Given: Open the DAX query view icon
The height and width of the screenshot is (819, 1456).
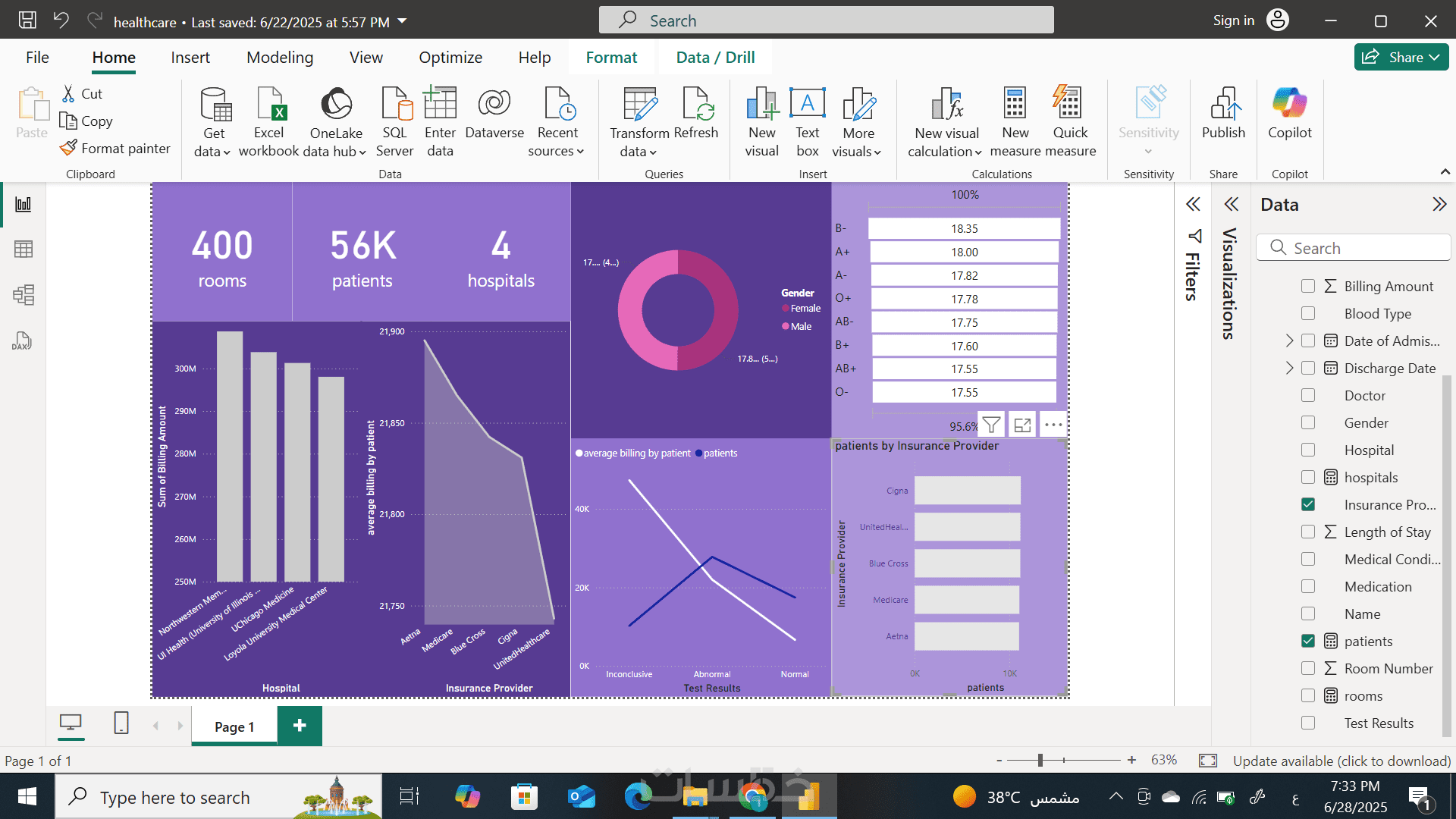Looking at the screenshot, I should [22, 341].
